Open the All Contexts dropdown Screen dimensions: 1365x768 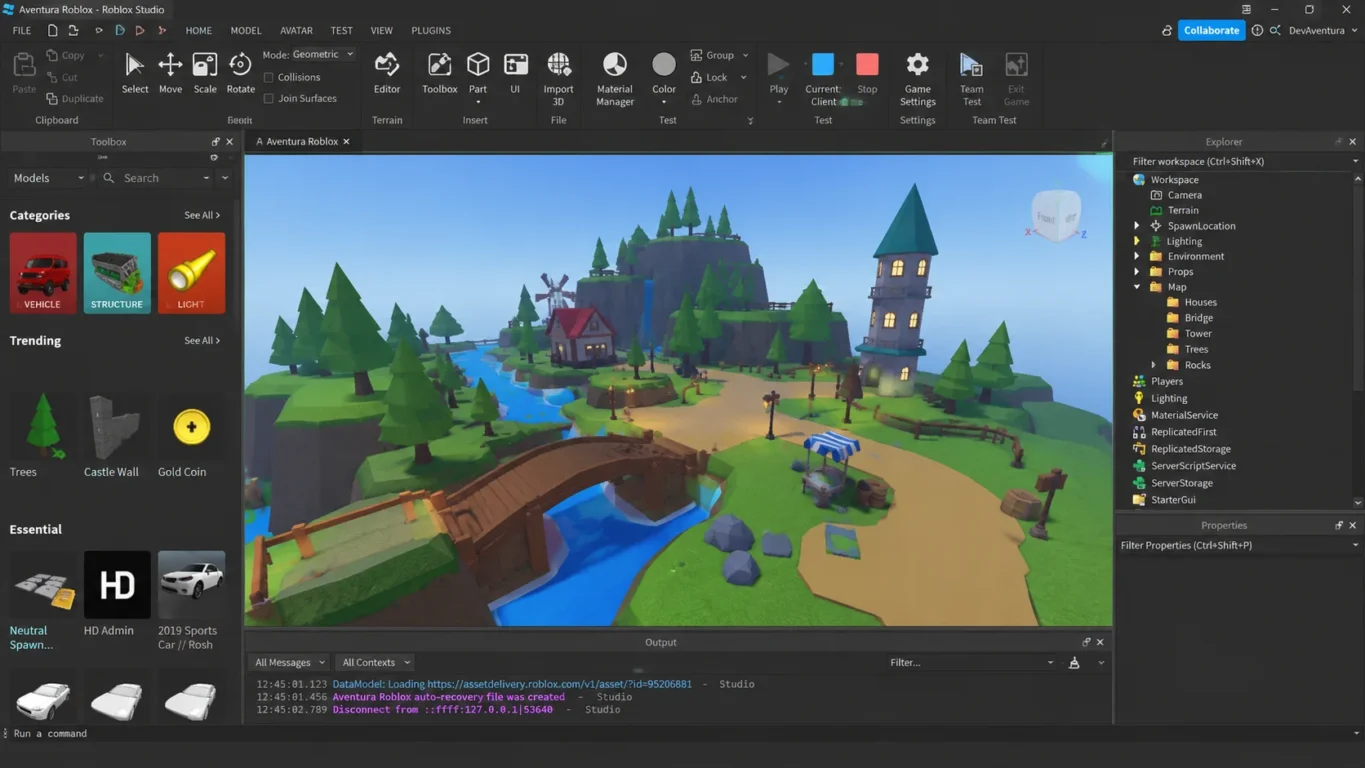point(375,662)
